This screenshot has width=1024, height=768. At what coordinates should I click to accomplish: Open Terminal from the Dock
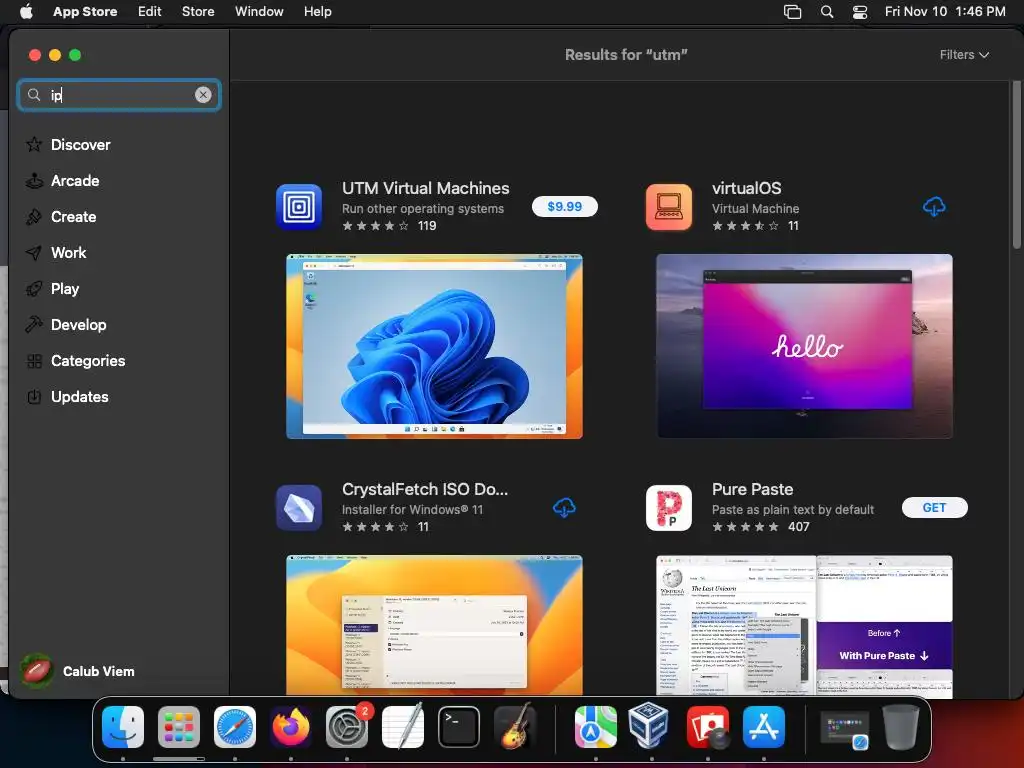pos(458,727)
